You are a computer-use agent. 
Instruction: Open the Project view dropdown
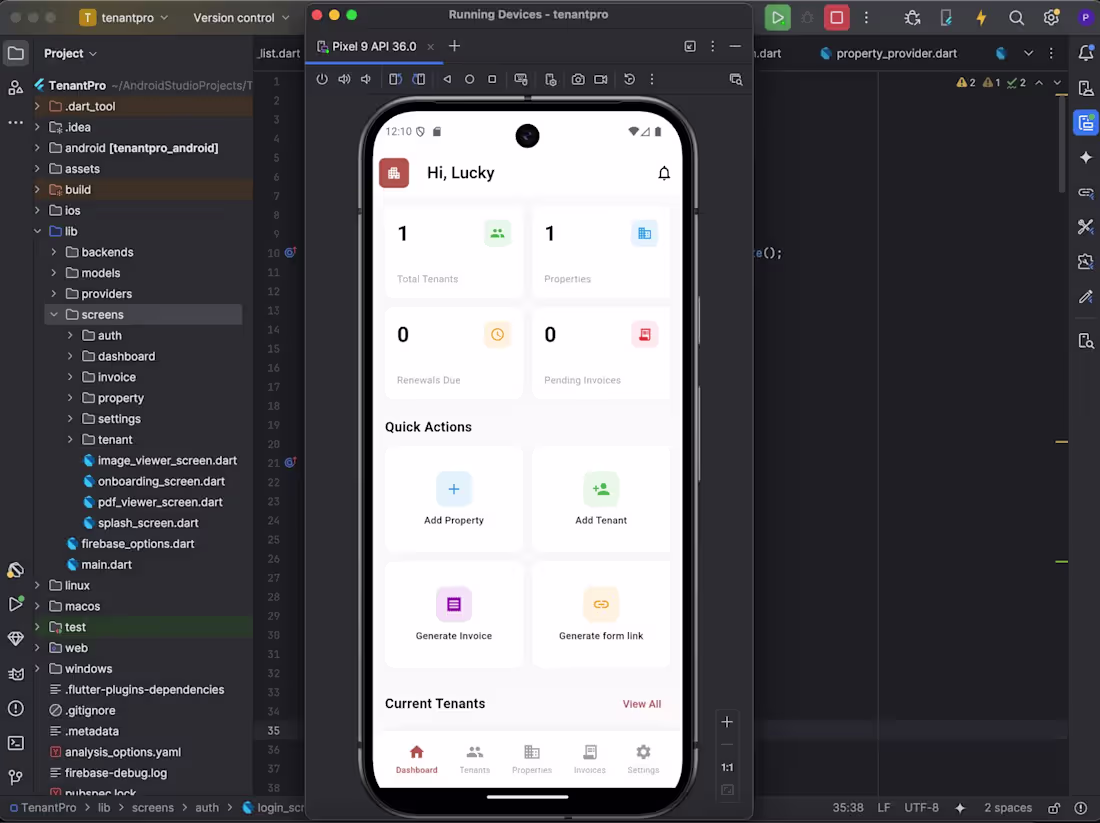(70, 53)
